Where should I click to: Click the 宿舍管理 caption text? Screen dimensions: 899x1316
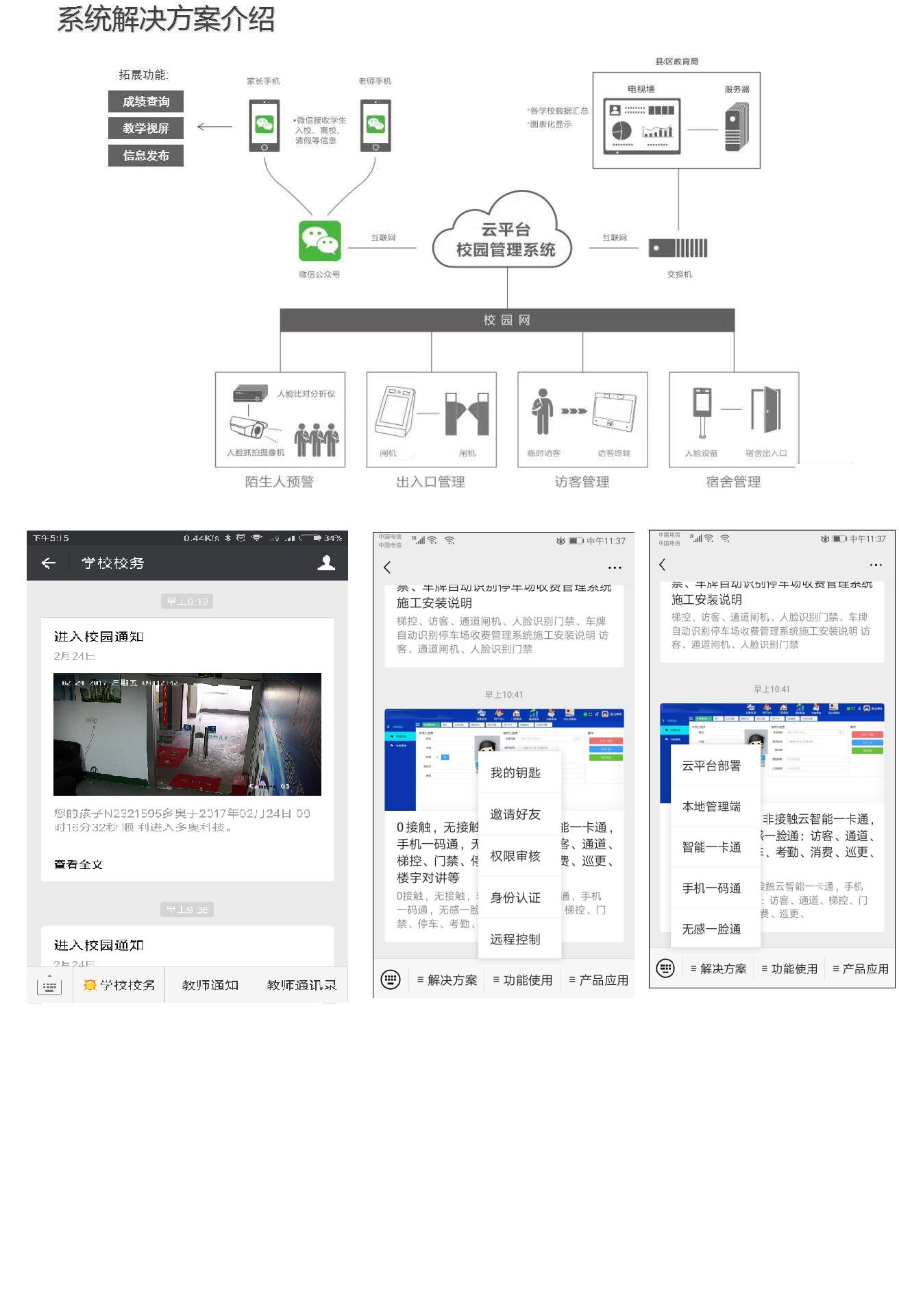(x=734, y=482)
